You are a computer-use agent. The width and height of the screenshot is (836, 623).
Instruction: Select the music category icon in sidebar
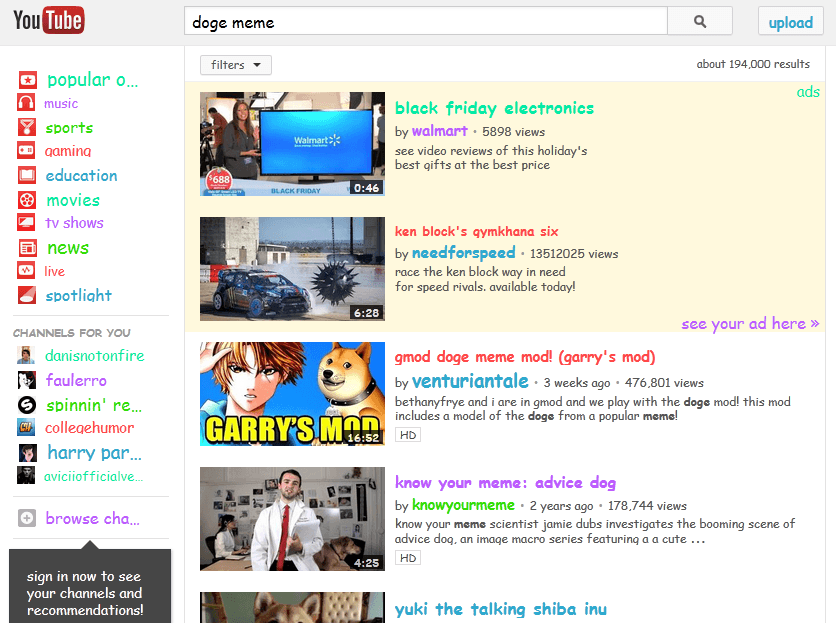[x=26, y=103]
